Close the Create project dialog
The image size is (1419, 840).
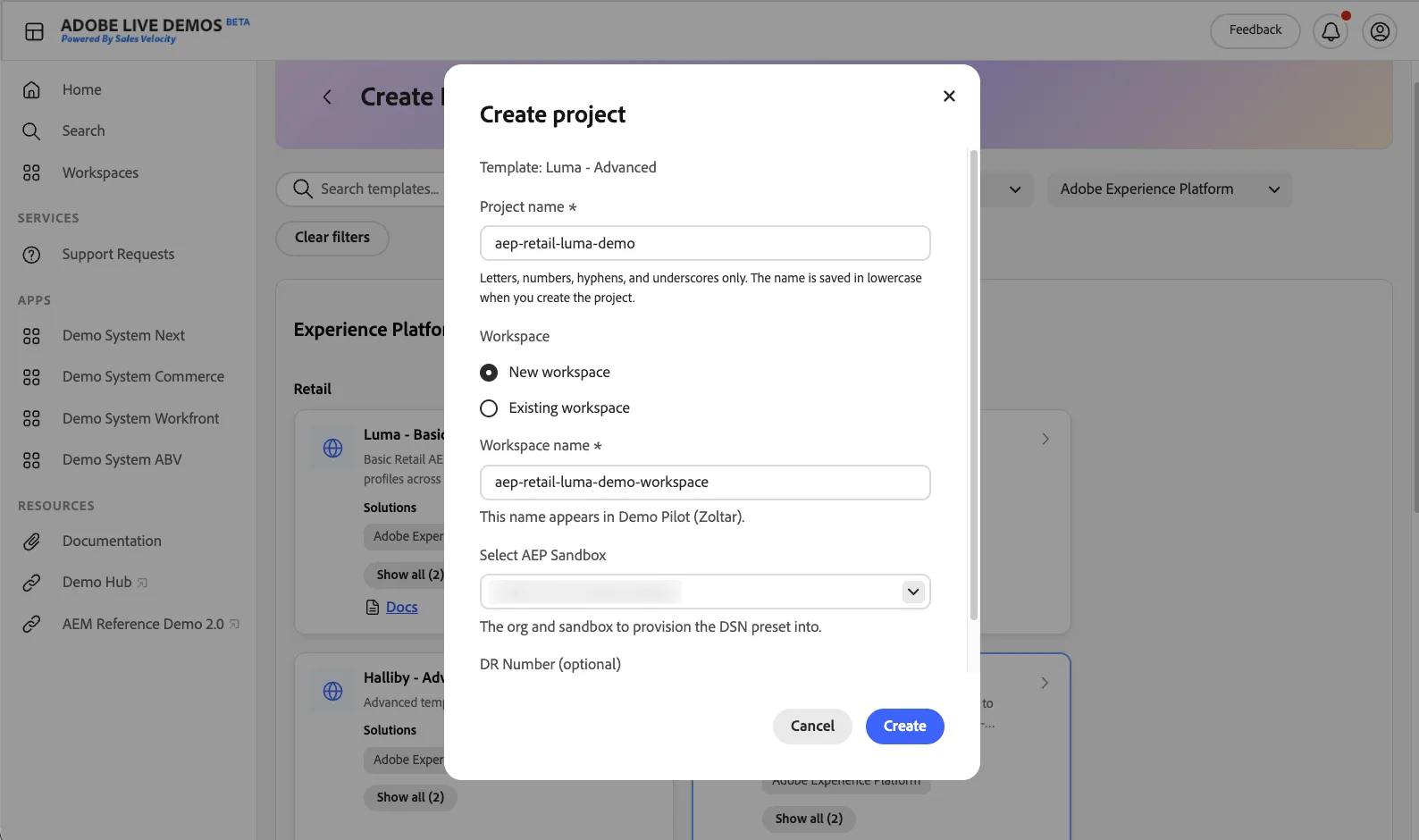tap(949, 96)
